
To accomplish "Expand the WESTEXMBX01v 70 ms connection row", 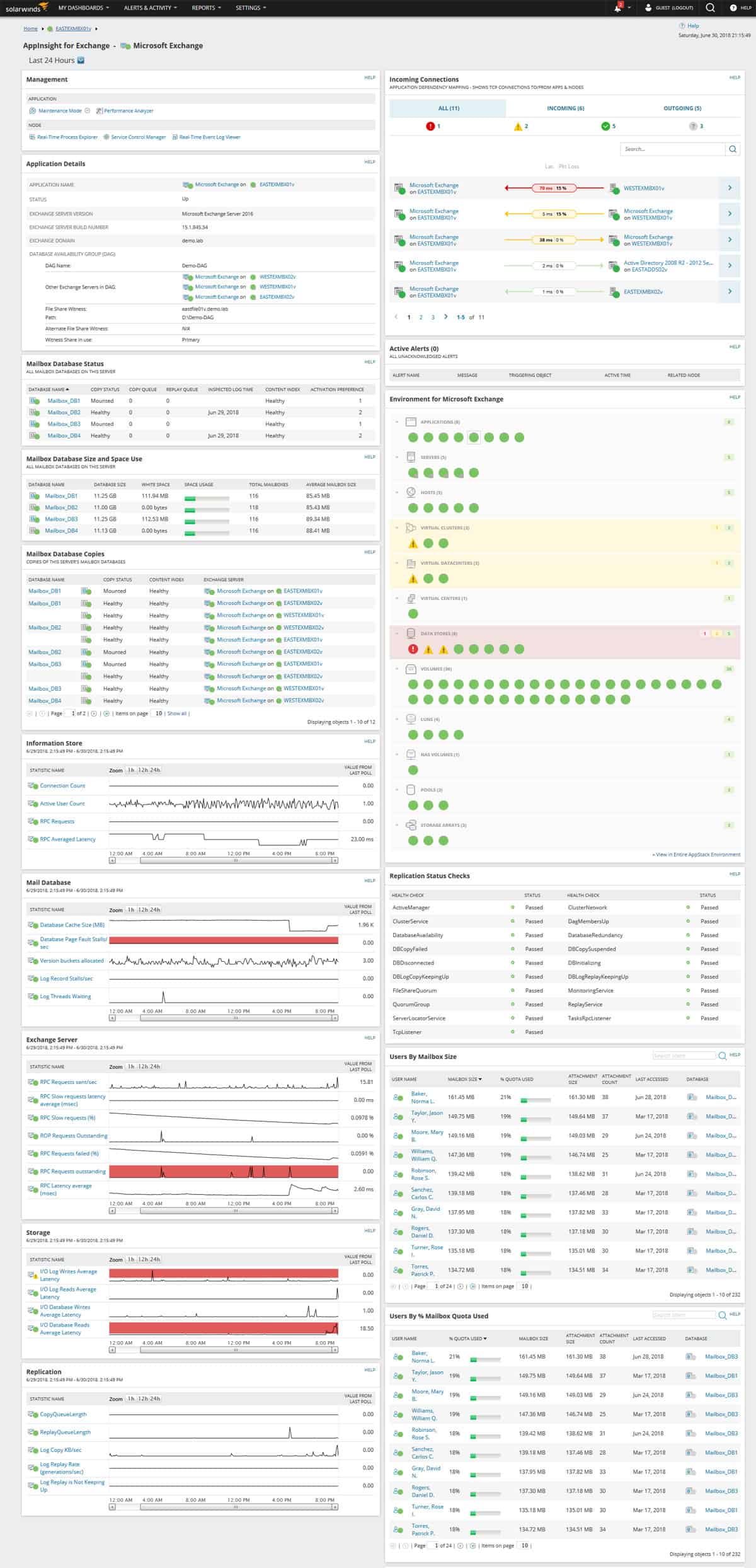I will pos(730,188).
